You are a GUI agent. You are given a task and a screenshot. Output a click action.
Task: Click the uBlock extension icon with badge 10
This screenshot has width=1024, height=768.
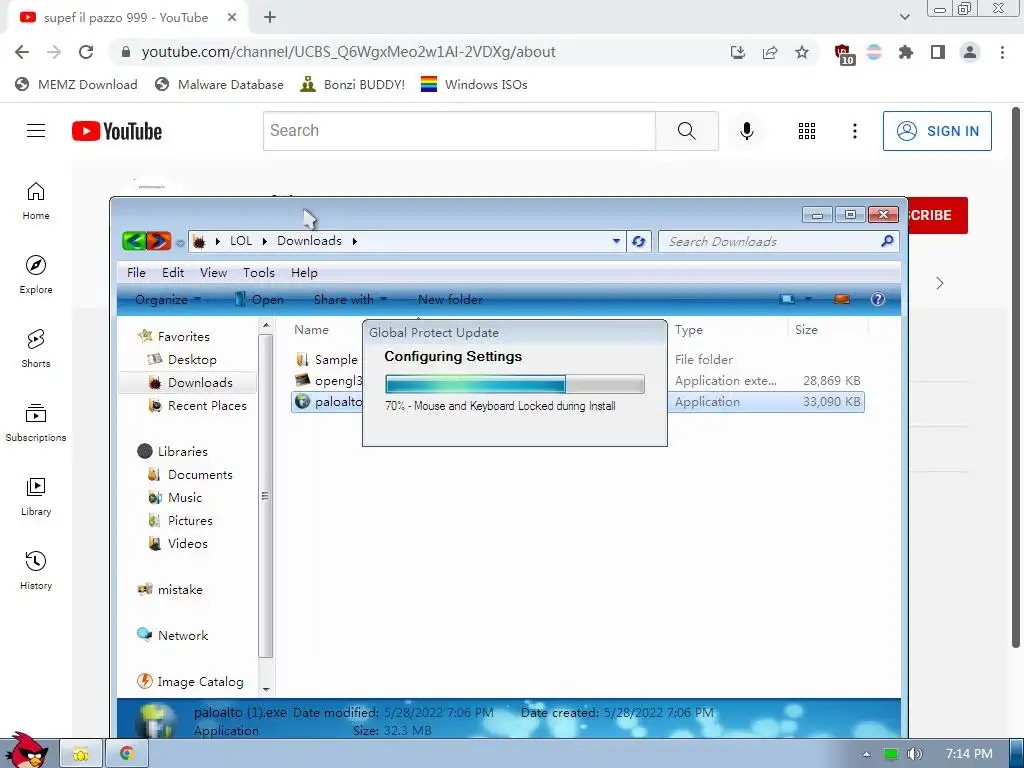click(843, 54)
